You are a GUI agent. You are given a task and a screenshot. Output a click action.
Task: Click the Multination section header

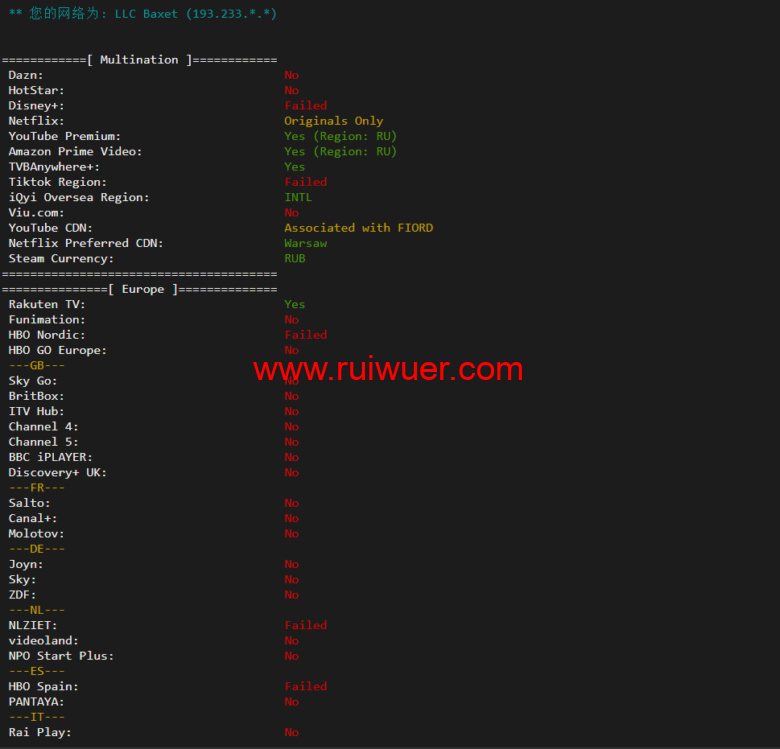click(x=139, y=60)
